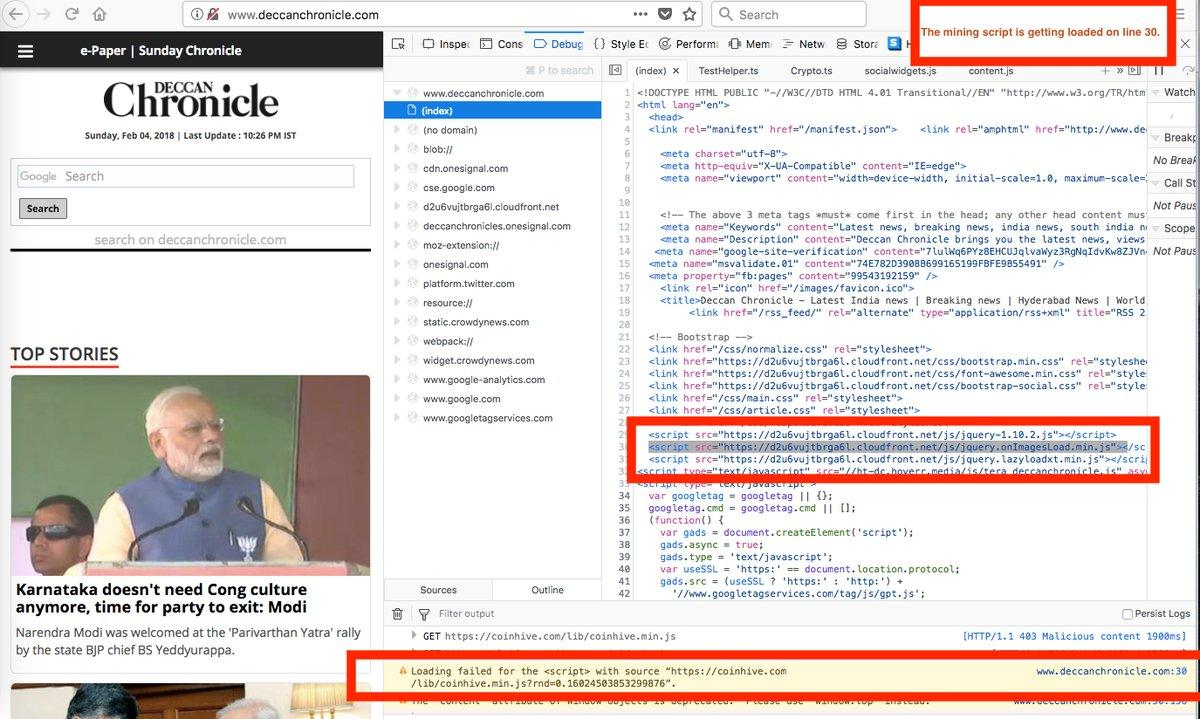Close the (index) source tab

676,71
